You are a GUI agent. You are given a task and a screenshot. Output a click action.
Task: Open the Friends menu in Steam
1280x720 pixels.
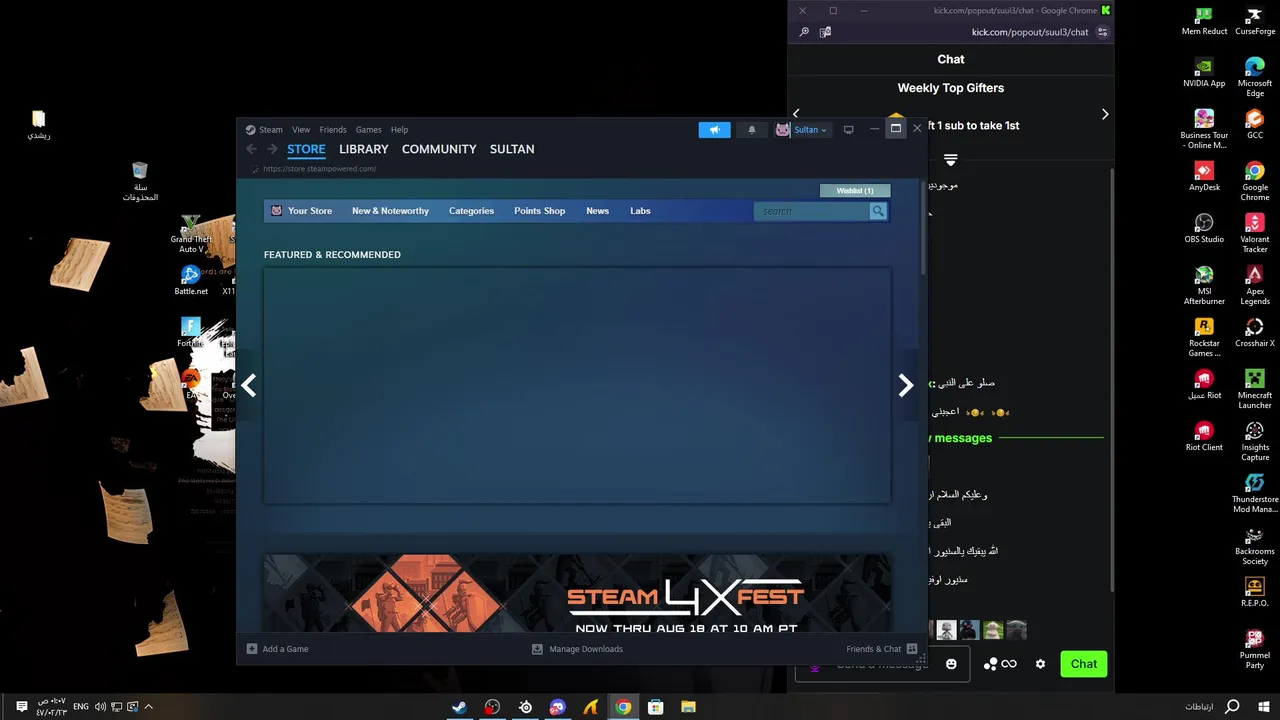click(x=333, y=130)
